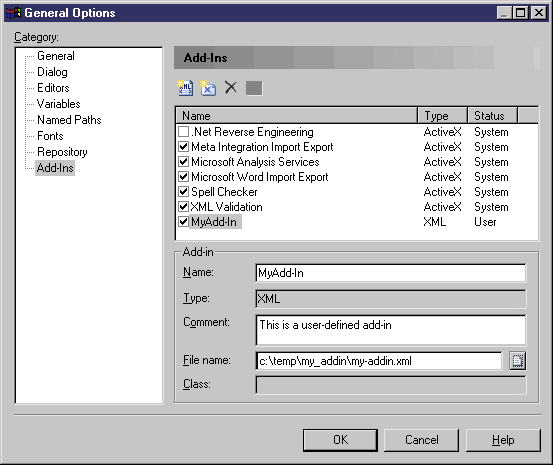Disable the XML Validation add-in checkbox
This screenshot has width=553, height=465.
point(183,206)
